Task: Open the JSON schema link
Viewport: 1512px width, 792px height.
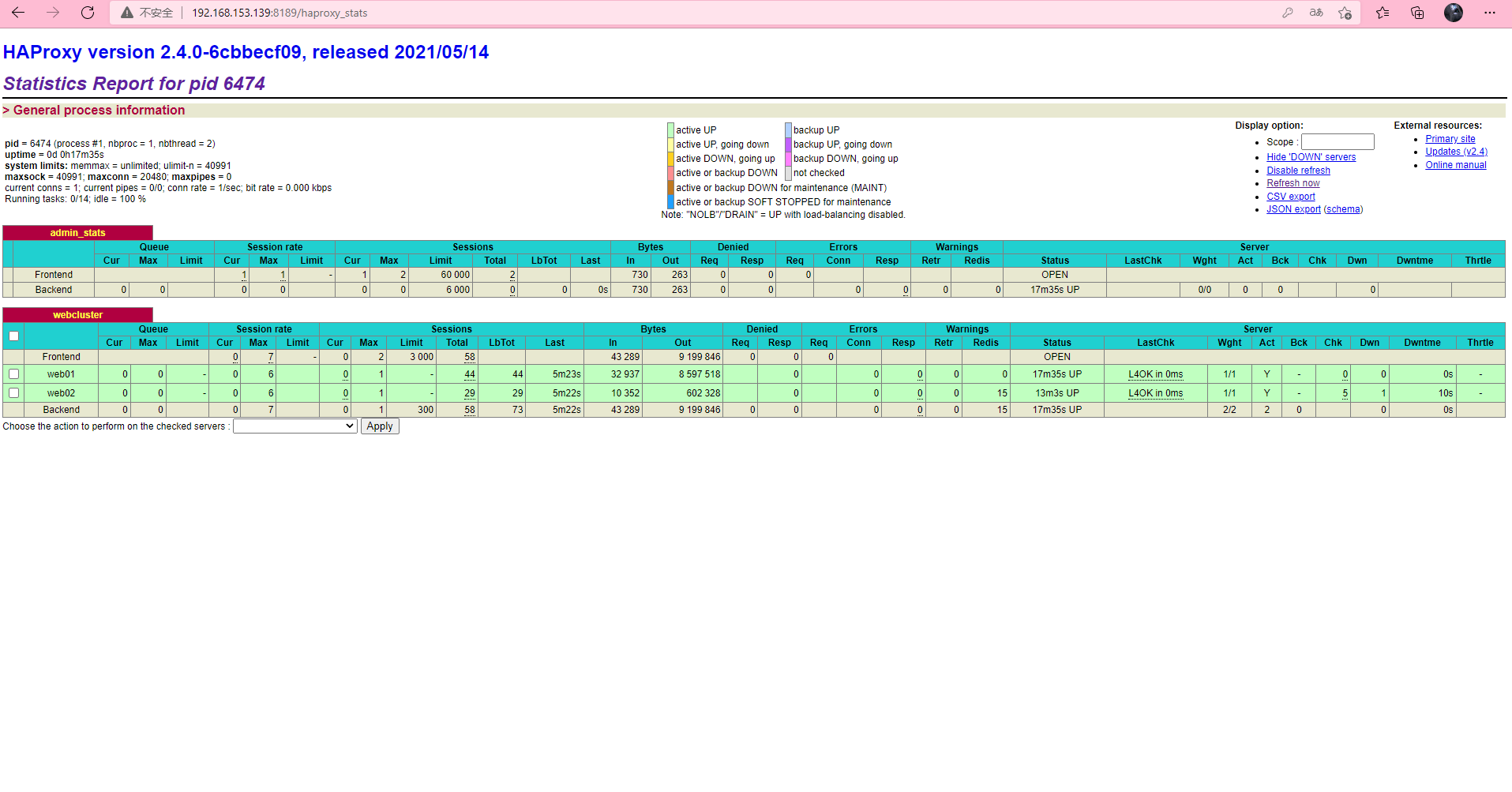Action: pos(1343,209)
